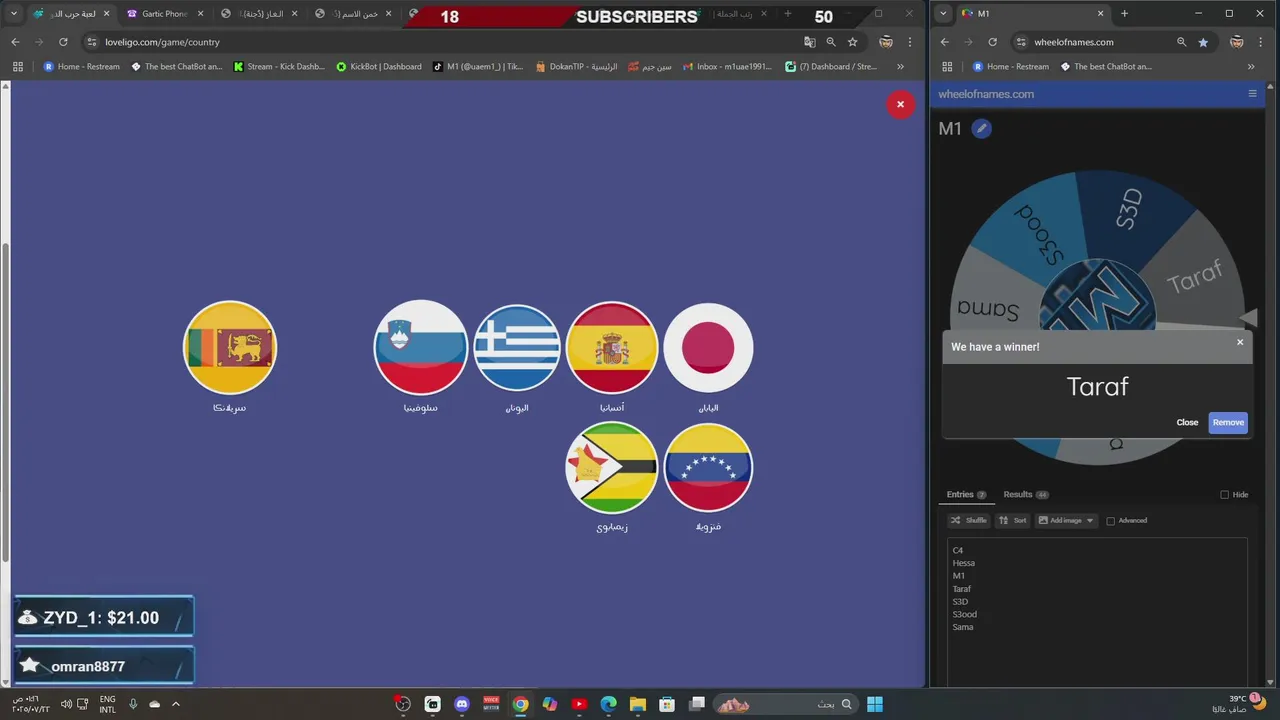Click the Taraf entry in the list
1280x720 pixels.
[961, 589]
